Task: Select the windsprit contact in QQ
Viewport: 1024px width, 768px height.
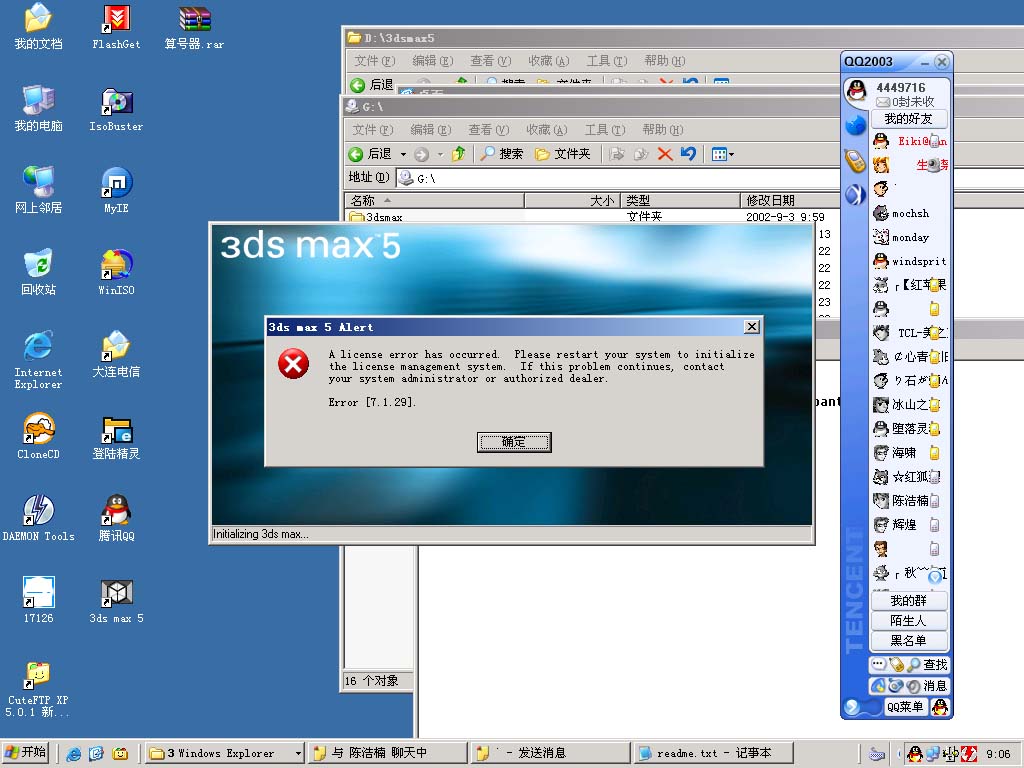Action: (x=910, y=261)
